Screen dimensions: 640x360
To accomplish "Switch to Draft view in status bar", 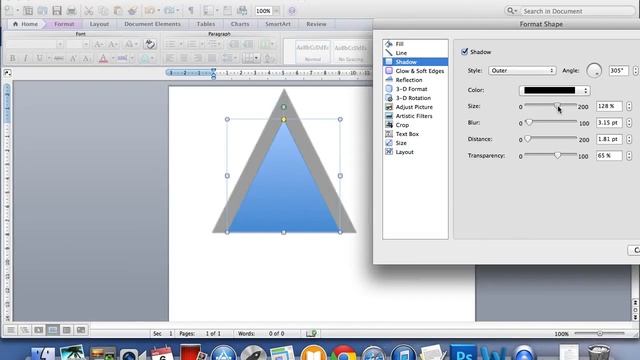I will point(11,330).
